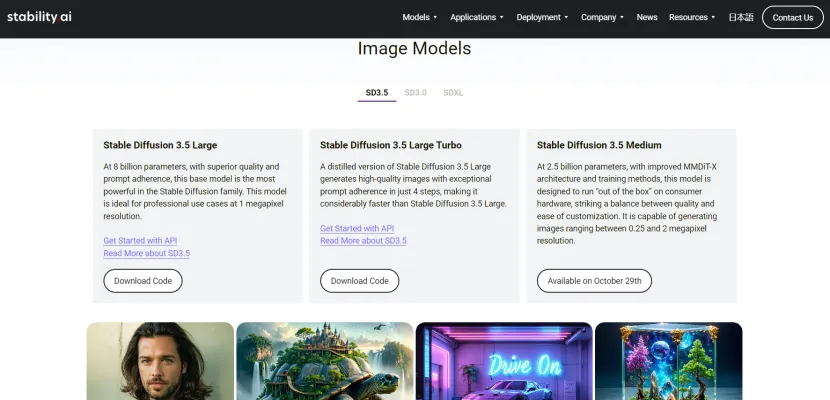Open Get Started with API for SD3.5 Large
Viewport: 830px width, 400px height.
tap(140, 241)
